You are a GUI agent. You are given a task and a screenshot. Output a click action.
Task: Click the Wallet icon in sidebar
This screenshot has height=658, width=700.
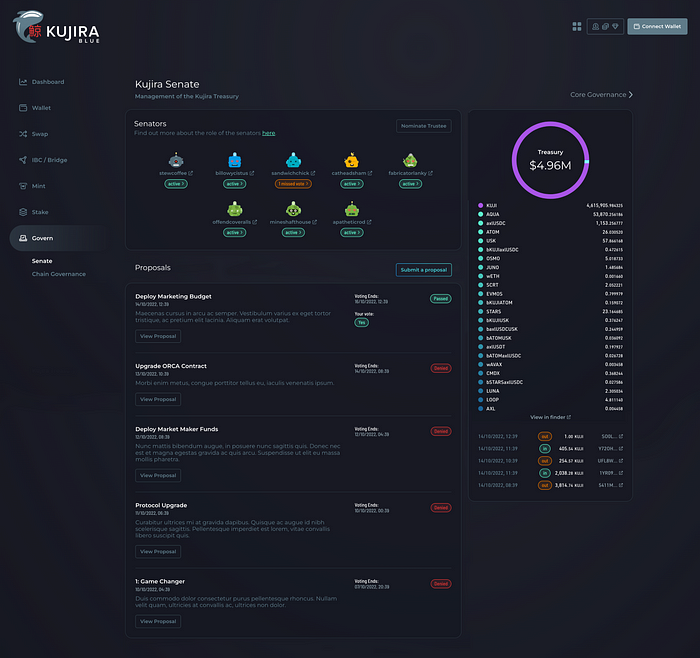pos(23,108)
